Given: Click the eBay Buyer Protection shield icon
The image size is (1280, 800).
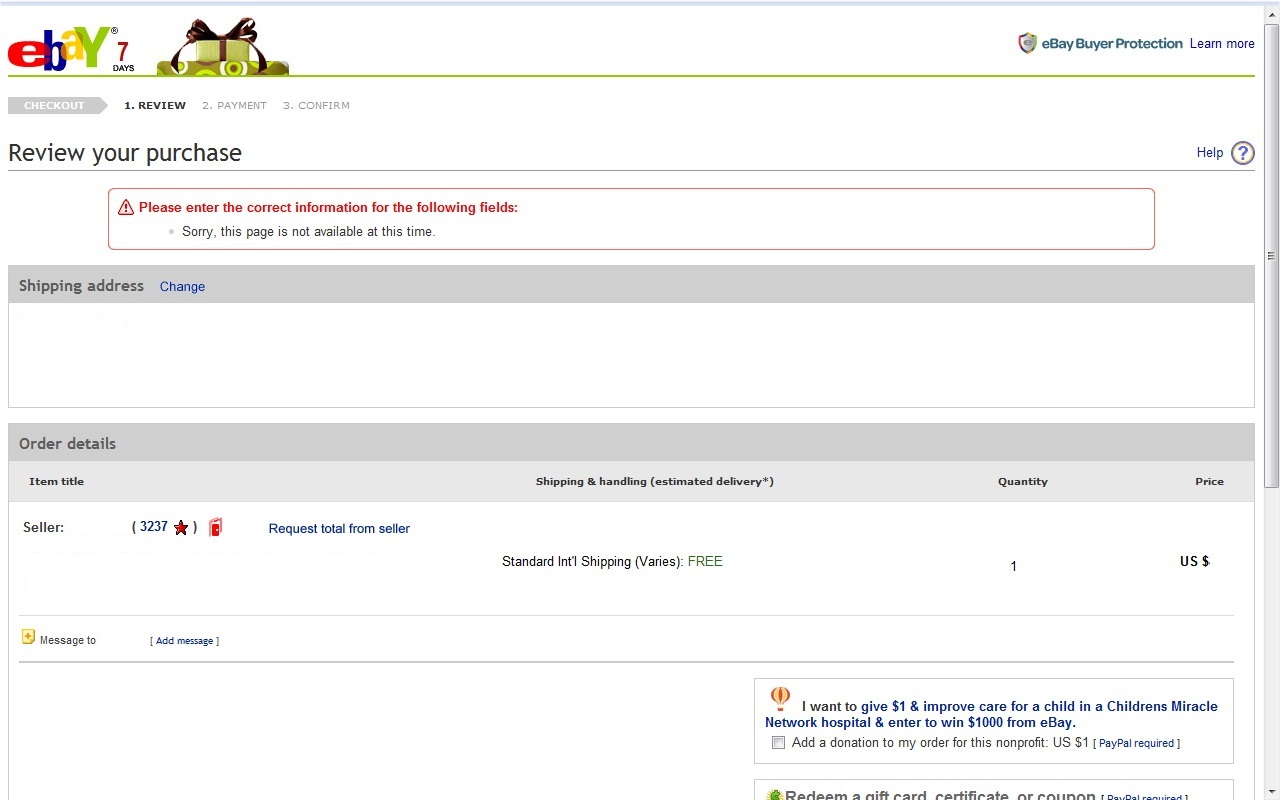Looking at the screenshot, I should [1027, 43].
